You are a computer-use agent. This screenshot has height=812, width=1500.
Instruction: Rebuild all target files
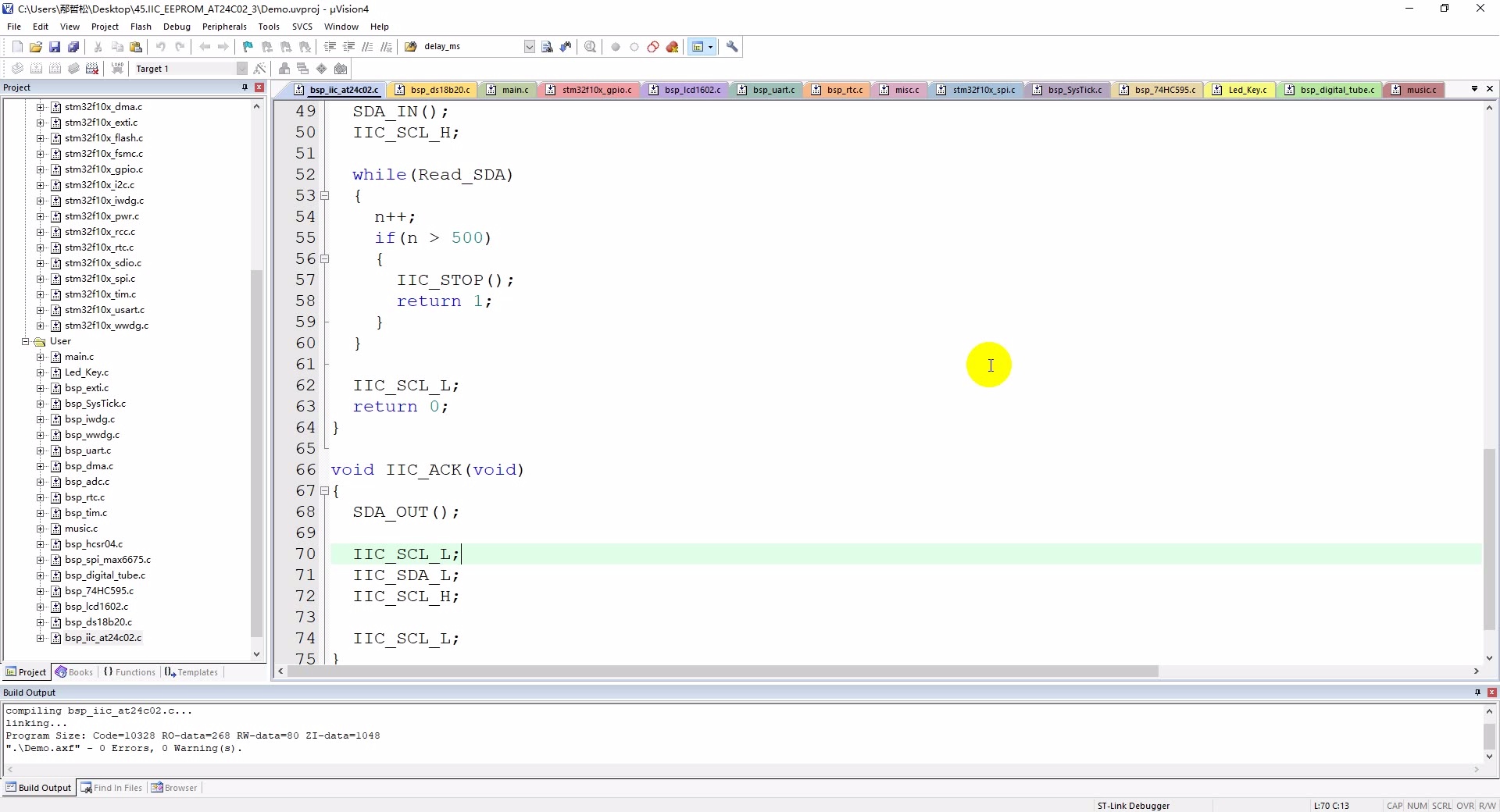coord(55,69)
